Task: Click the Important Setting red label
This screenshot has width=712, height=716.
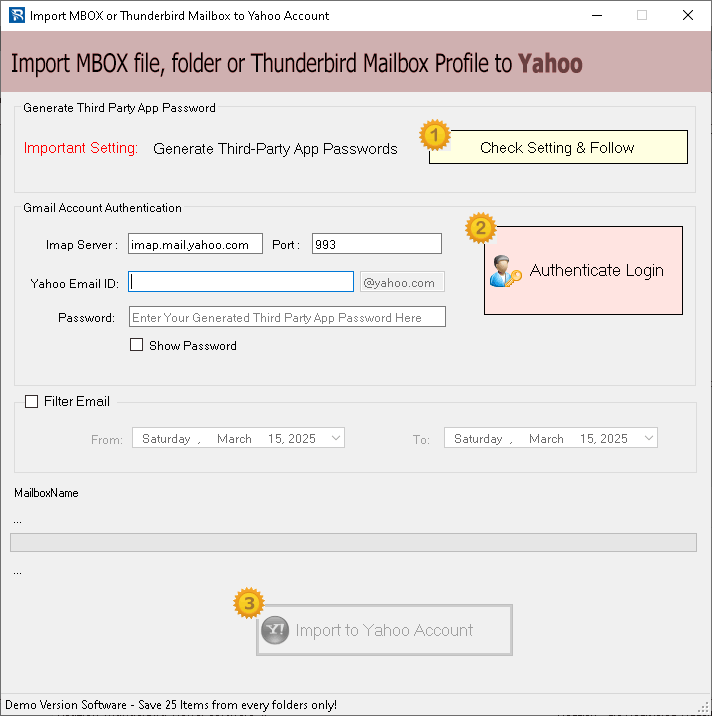Action: [x=81, y=148]
